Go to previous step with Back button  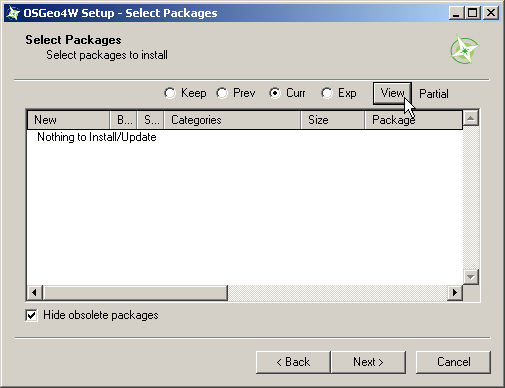[293, 362]
